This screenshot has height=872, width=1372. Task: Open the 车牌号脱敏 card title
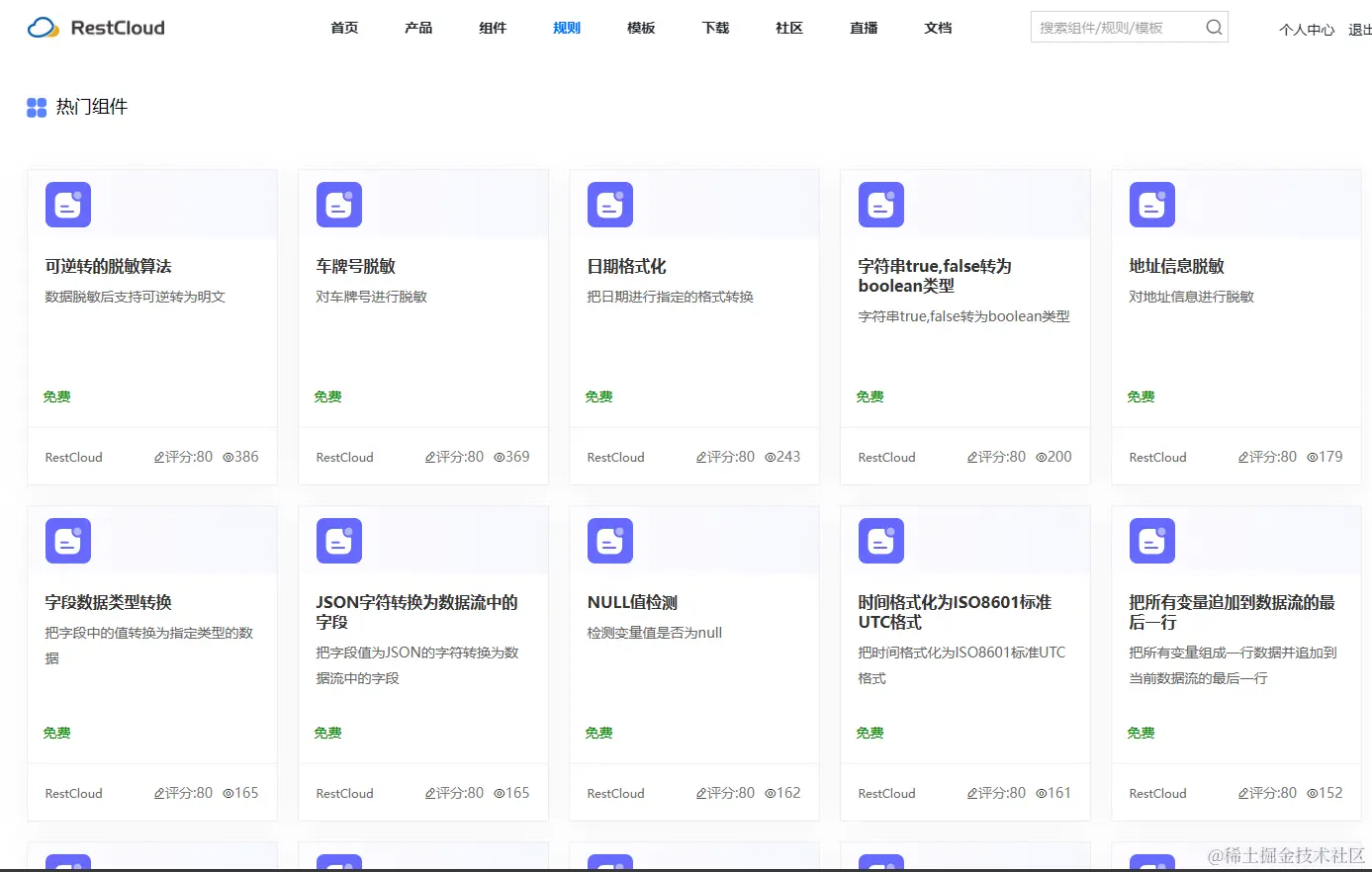coord(355,266)
